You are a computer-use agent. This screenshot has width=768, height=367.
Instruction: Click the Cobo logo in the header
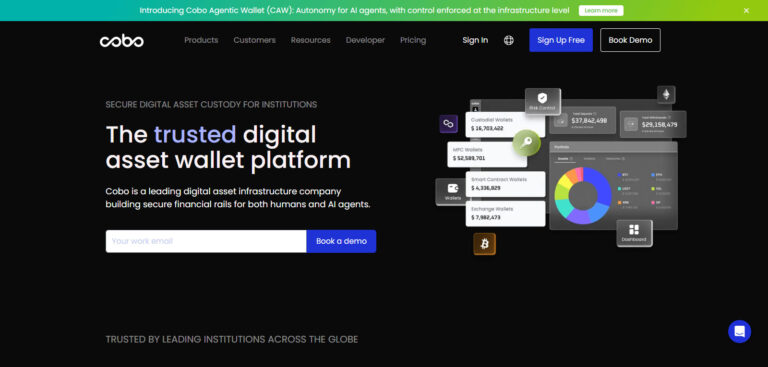point(121,41)
